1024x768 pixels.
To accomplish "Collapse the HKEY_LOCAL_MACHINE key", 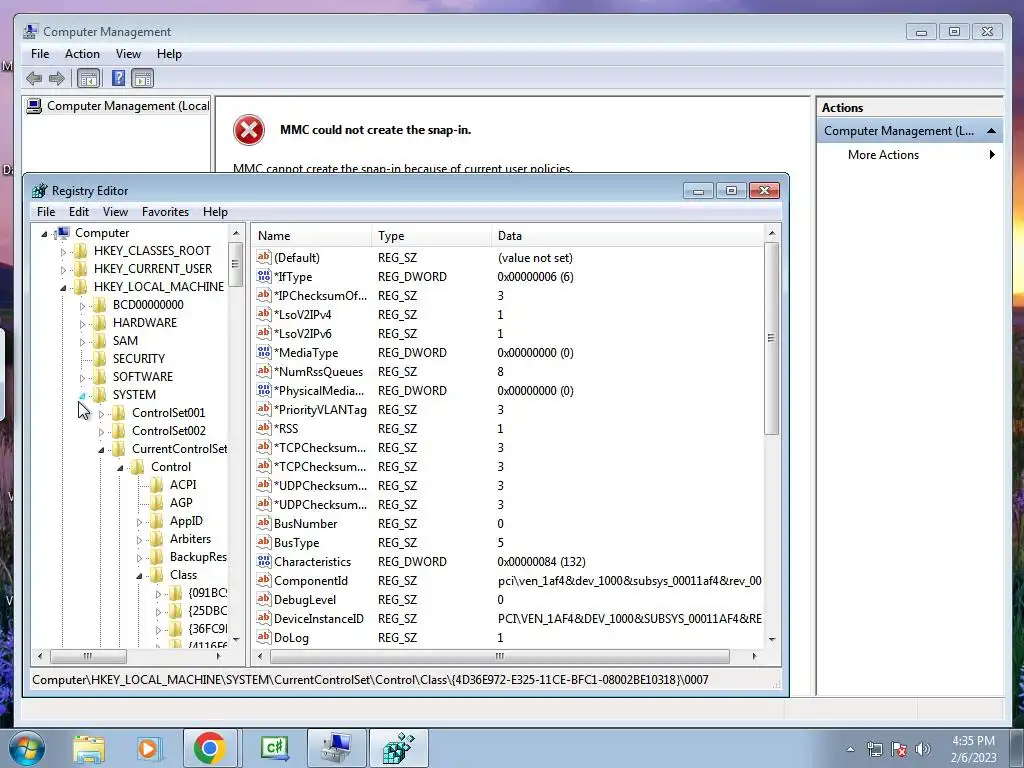I will click(x=63, y=287).
